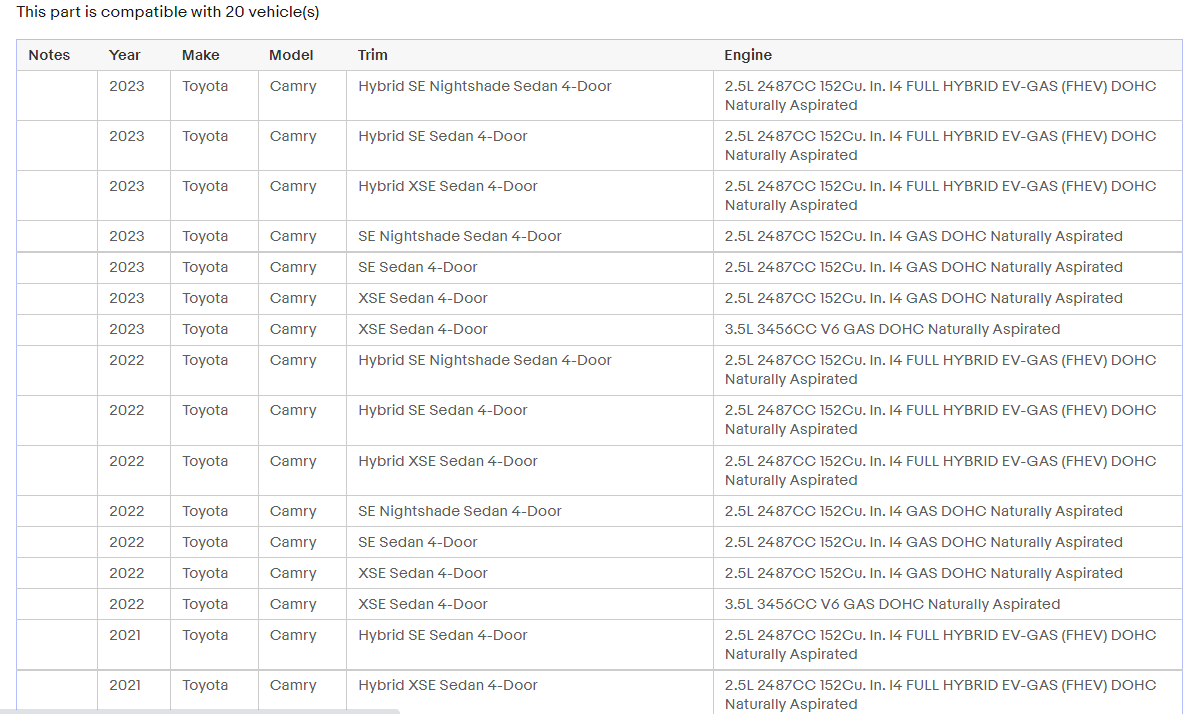
Task: Click the year cell in 2023 Hybrid SE Nightshade row
Action: pos(134,96)
